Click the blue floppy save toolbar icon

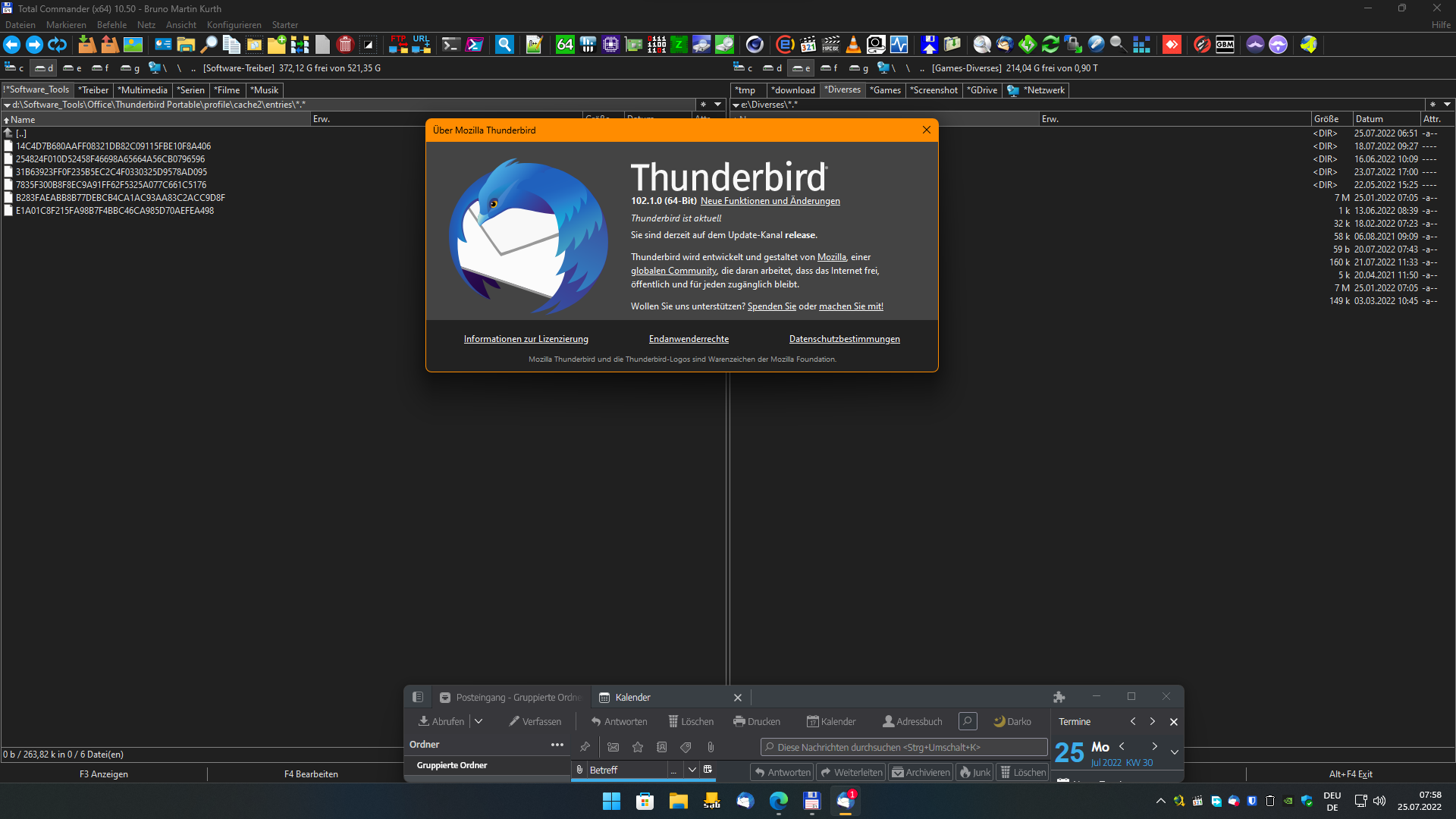click(929, 45)
